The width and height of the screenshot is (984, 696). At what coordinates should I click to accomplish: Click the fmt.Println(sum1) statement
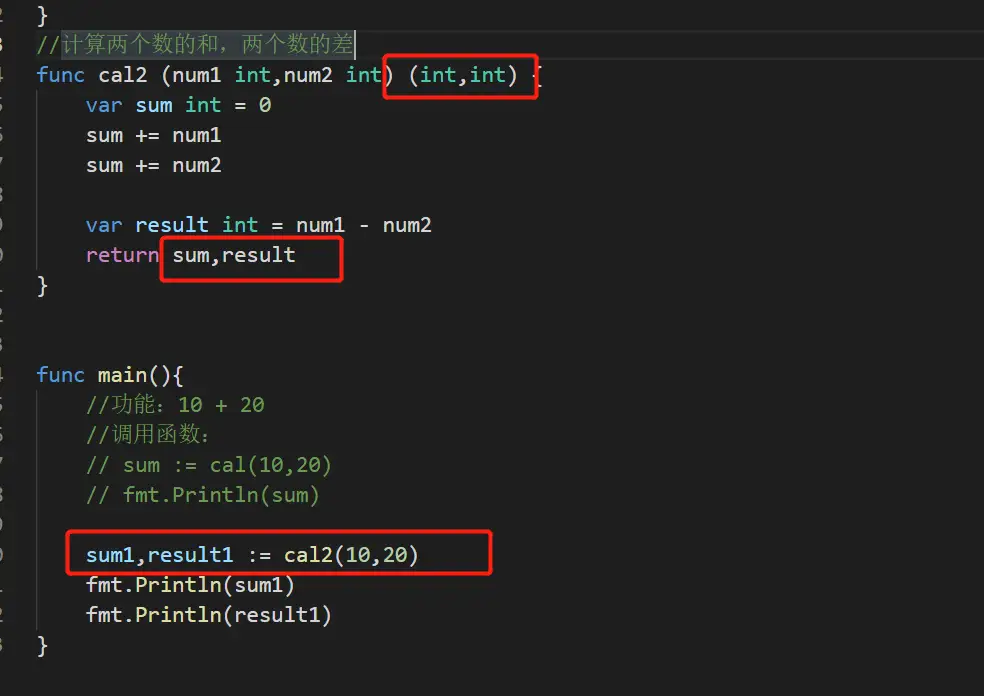(x=190, y=584)
